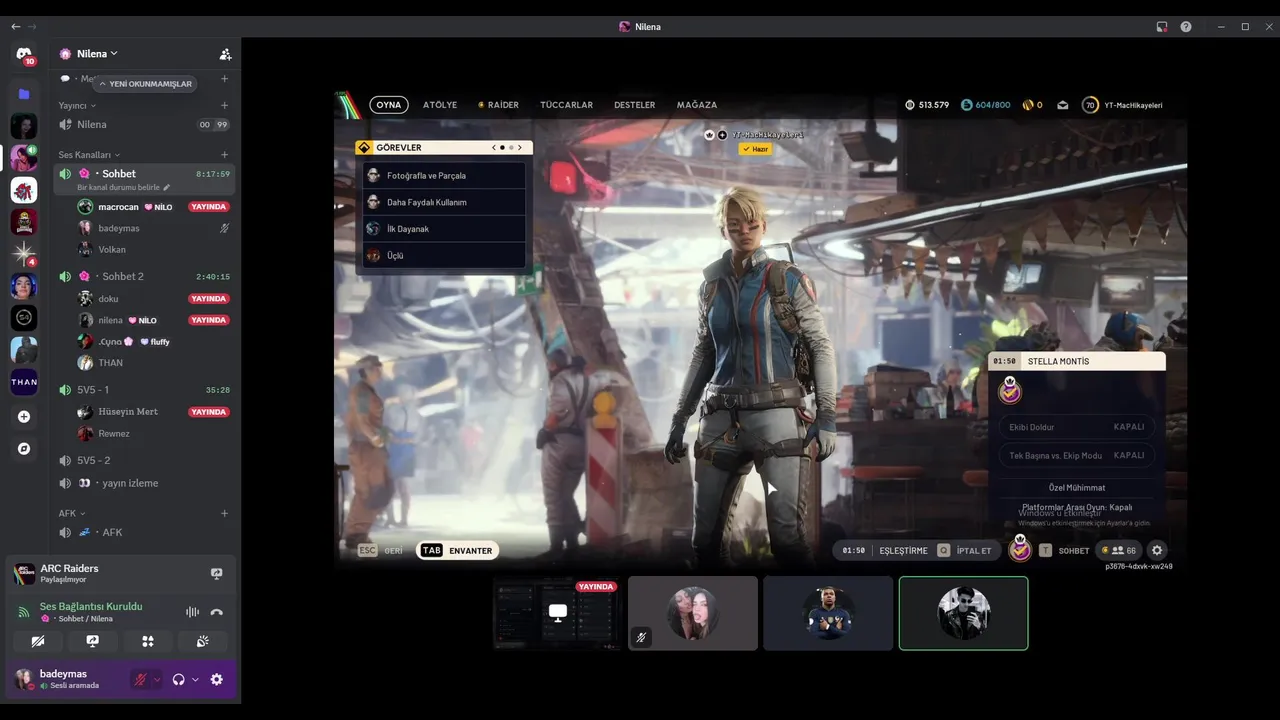The height and width of the screenshot is (720, 1280).
Task: Go to previous quest page arrow
Action: click(493, 148)
